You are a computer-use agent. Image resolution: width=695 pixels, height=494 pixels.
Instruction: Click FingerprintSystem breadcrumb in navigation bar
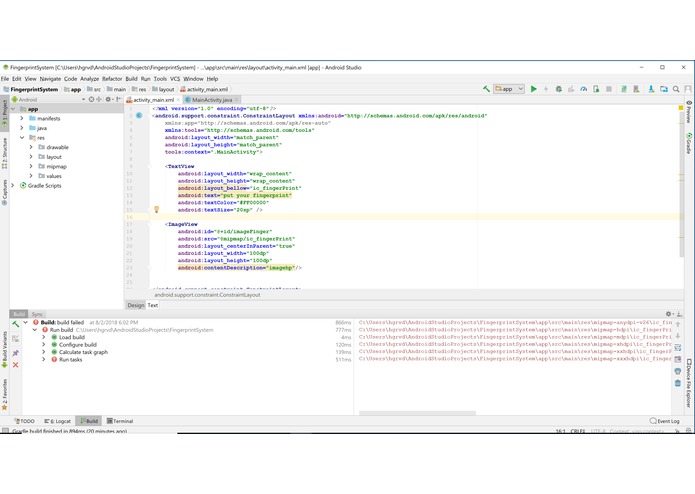[x=31, y=89]
